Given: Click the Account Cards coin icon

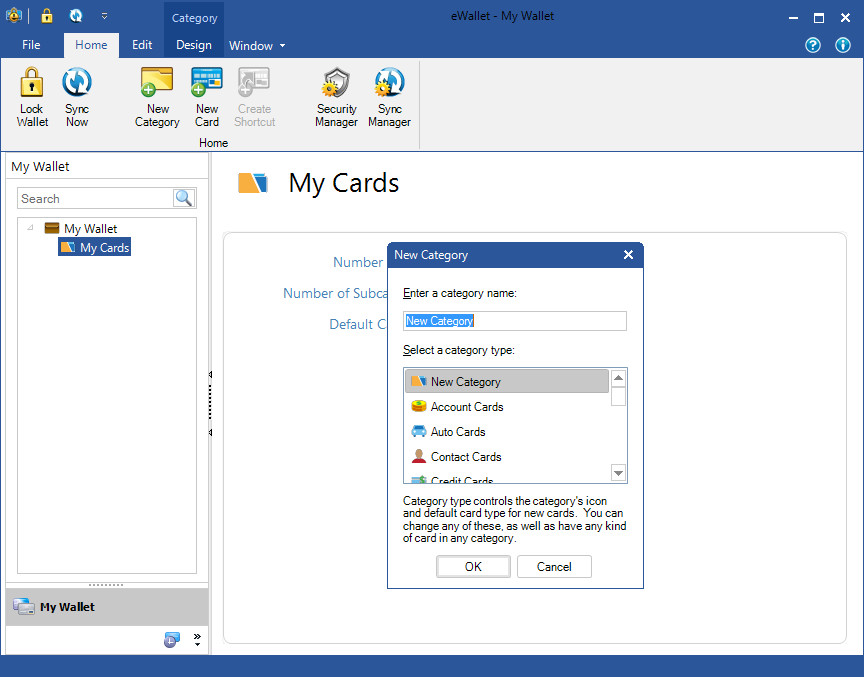Looking at the screenshot, I should pos(419,407).
